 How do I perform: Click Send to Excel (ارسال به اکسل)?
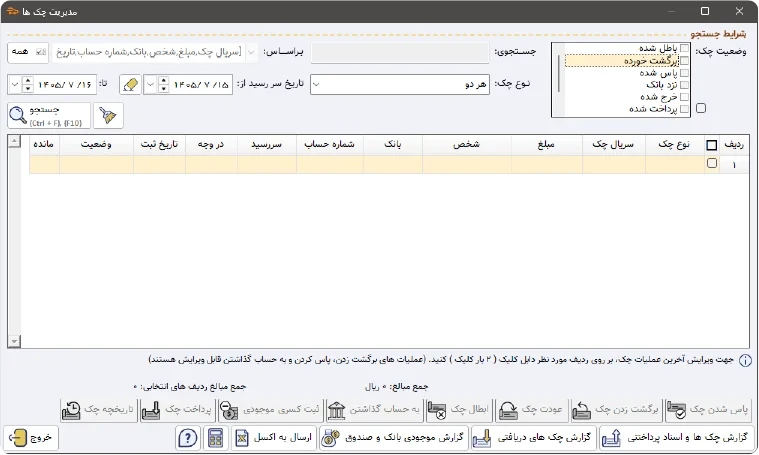(273, 438)
